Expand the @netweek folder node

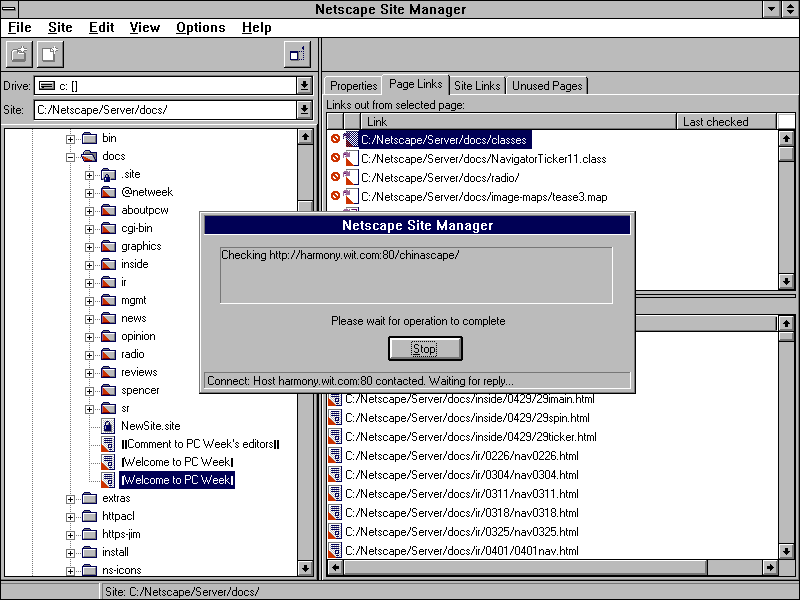[x=89, y=193]
